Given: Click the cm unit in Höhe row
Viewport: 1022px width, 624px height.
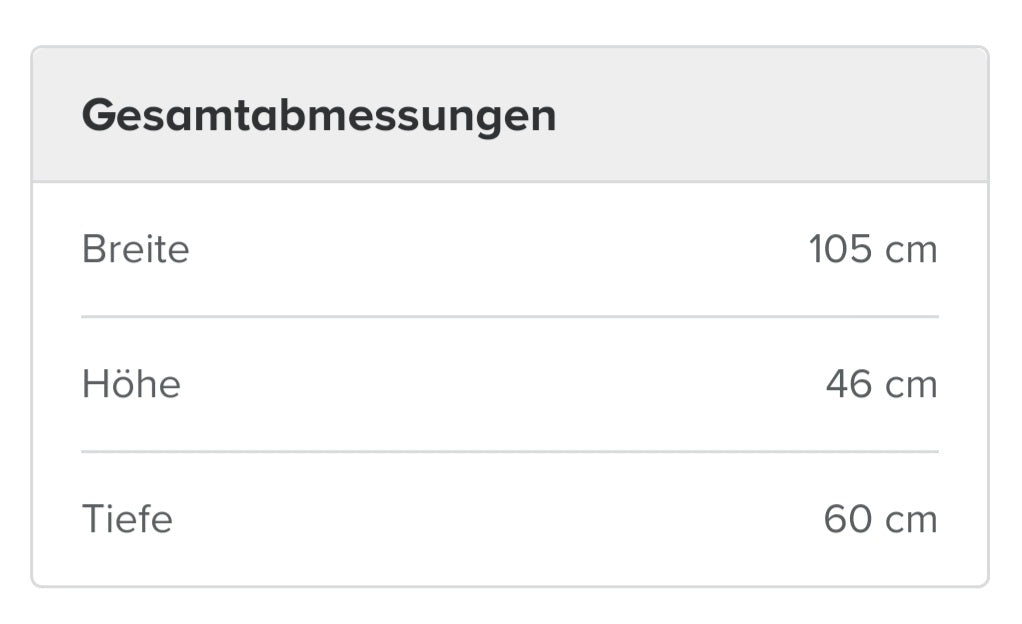Looking at the screenshot, I should [x=911, y=384].
